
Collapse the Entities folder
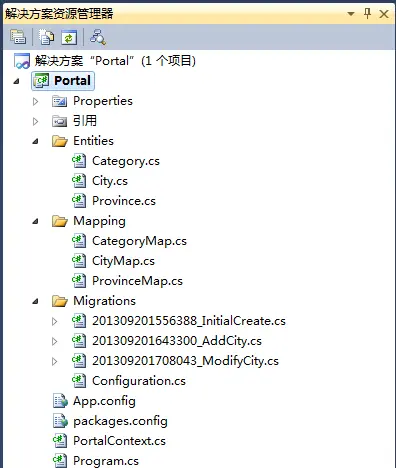(x=35, y=142)
